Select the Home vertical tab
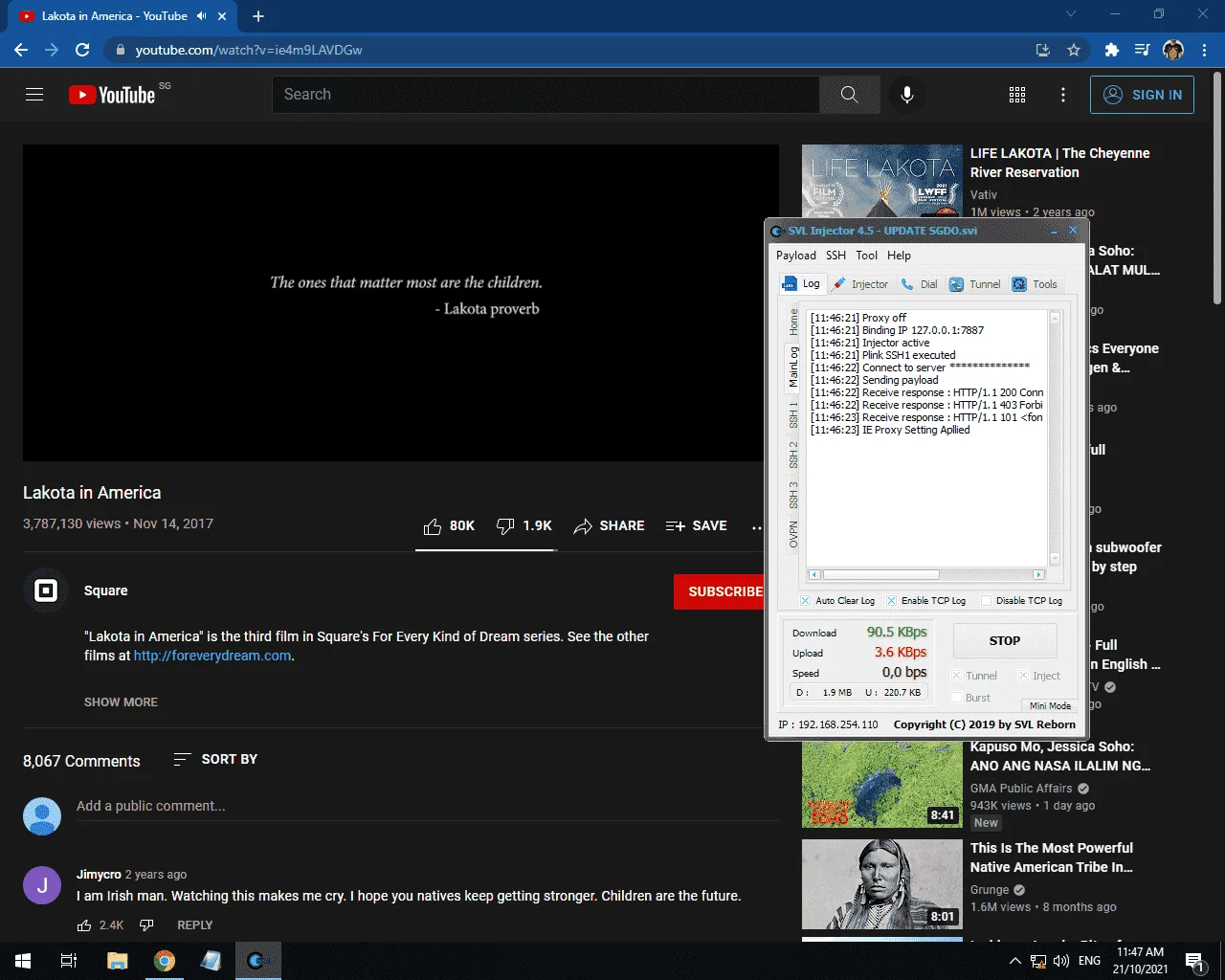Screen dimensions: 1225x980 (793, 322)
